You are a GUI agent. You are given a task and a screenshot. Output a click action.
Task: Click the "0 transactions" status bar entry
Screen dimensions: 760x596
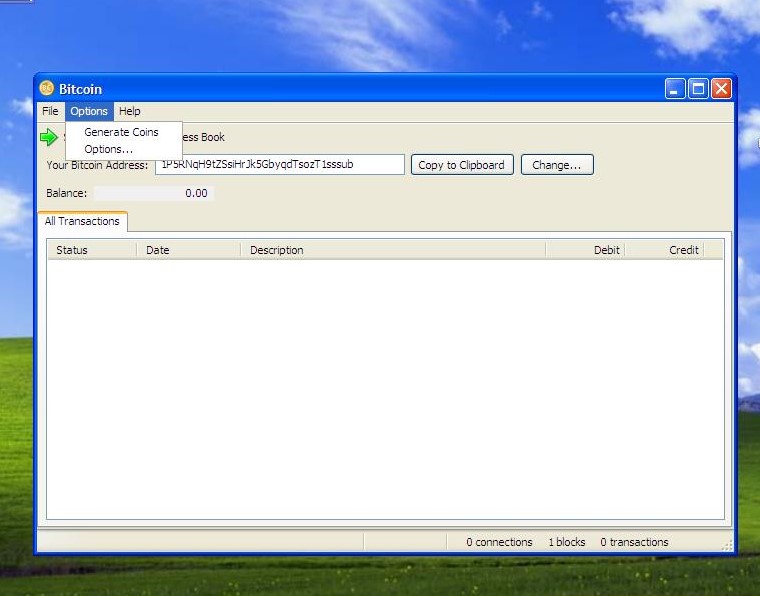tap(634, 542)
